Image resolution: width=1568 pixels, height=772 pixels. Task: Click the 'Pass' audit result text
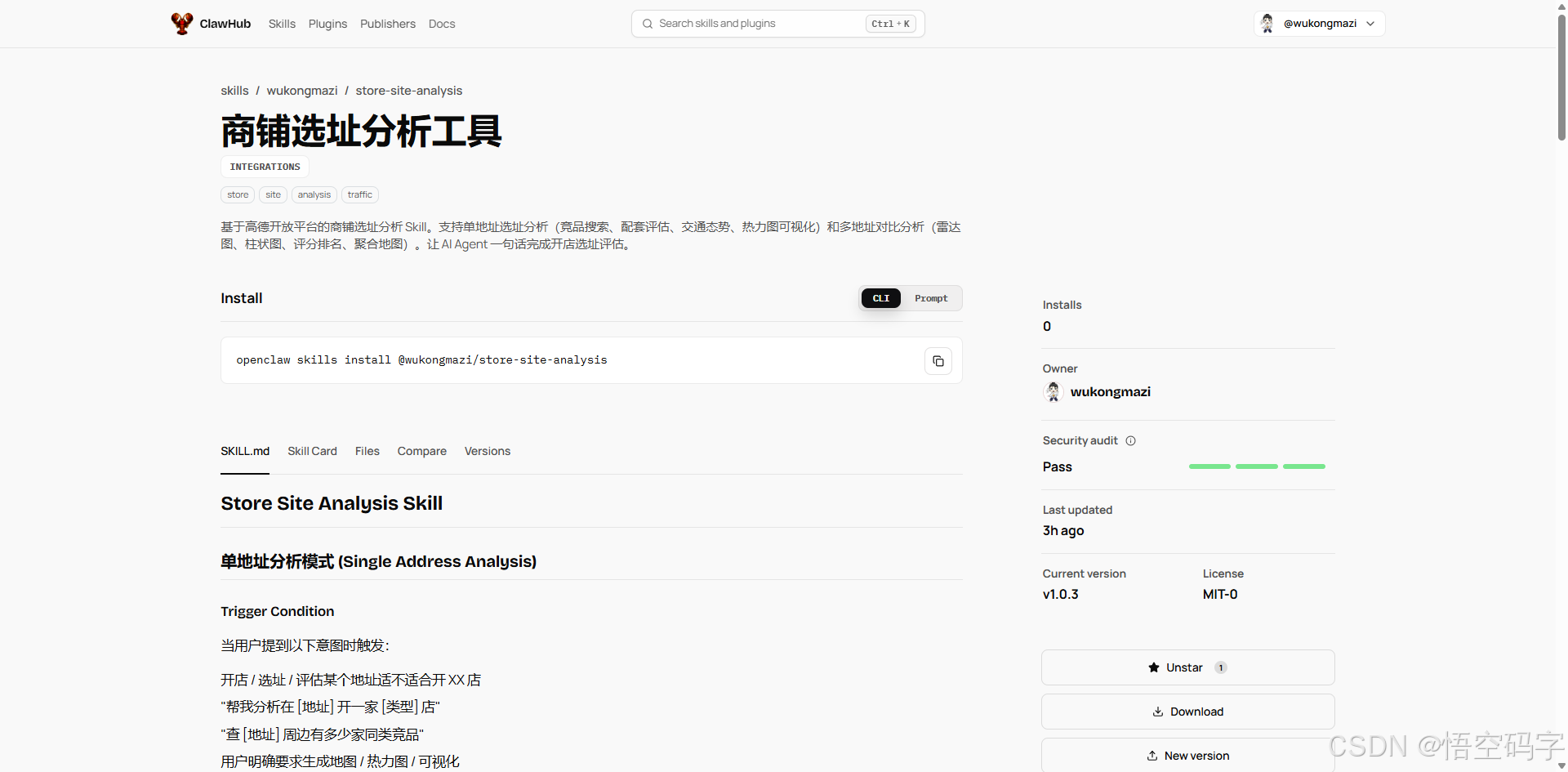(x=1057, y=467)
